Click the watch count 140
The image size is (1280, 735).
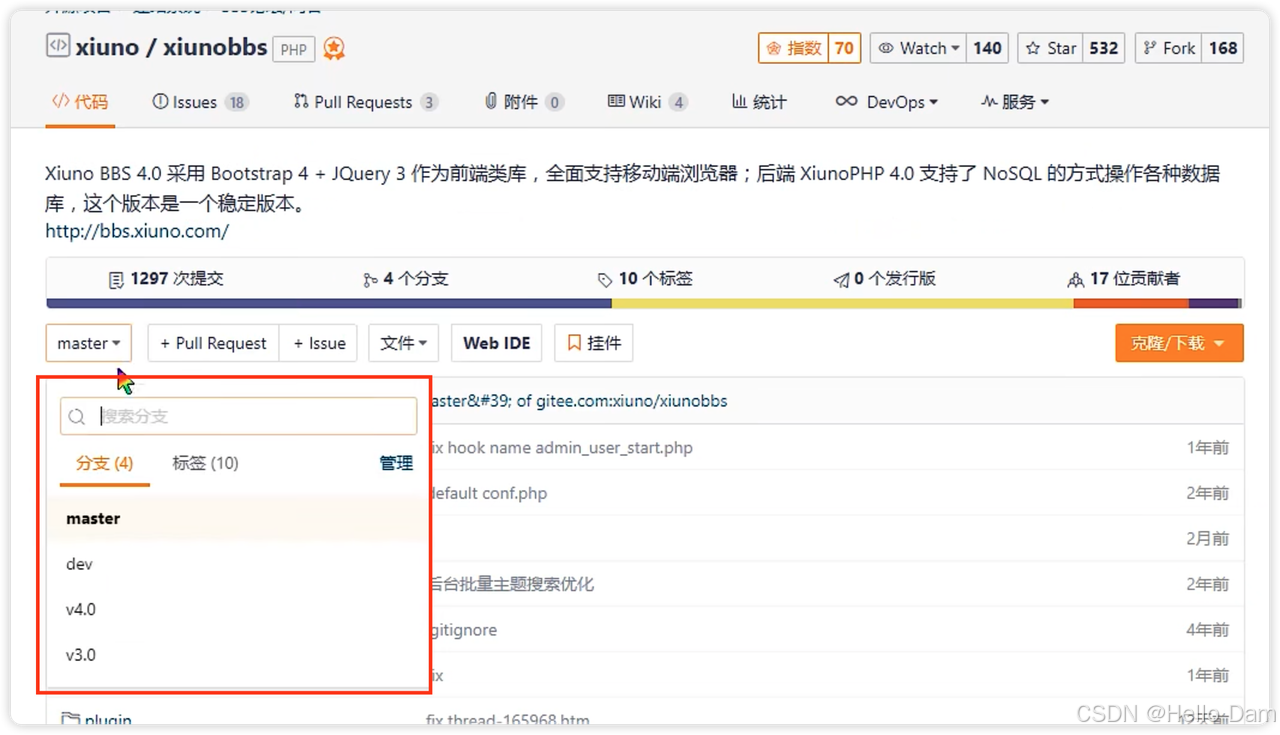click(987, 48)
